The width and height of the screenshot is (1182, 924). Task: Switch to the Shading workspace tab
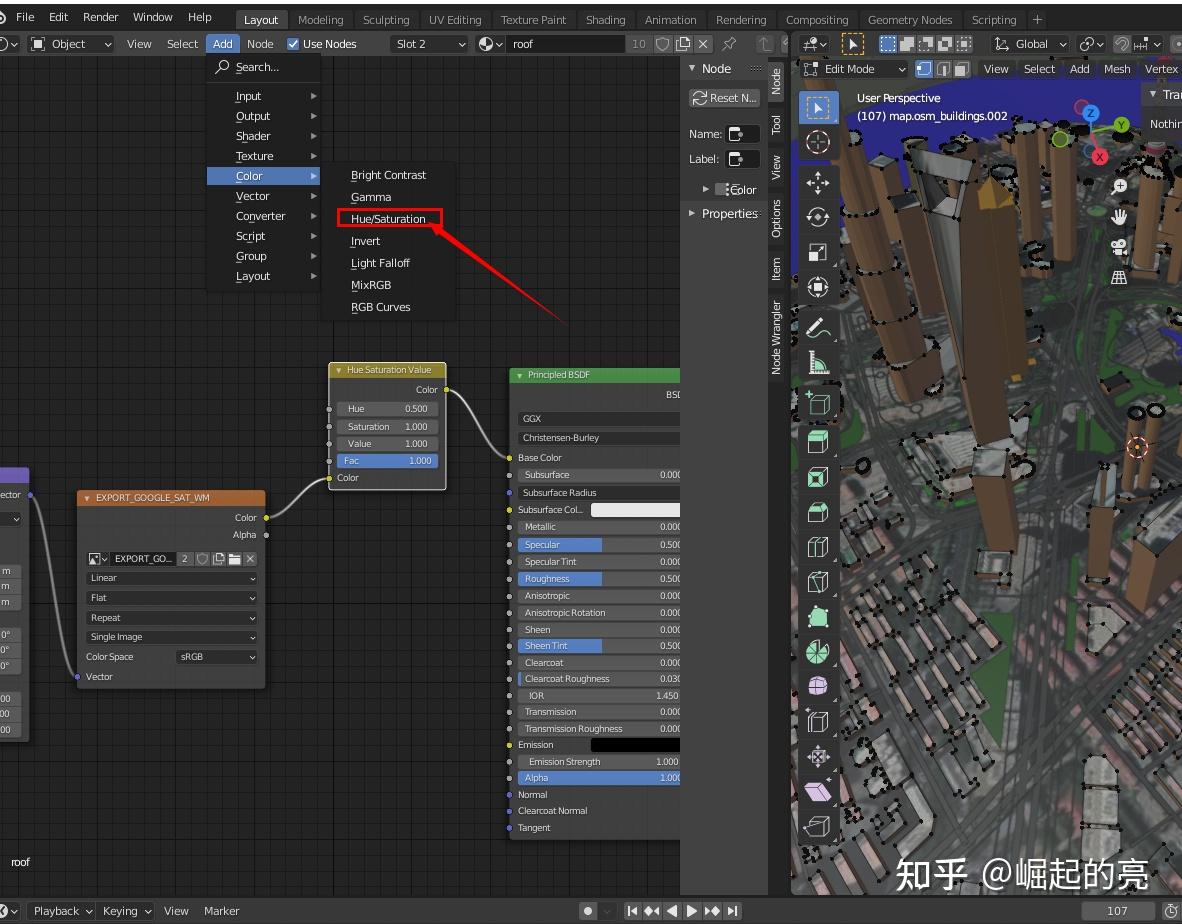point(605,20)
